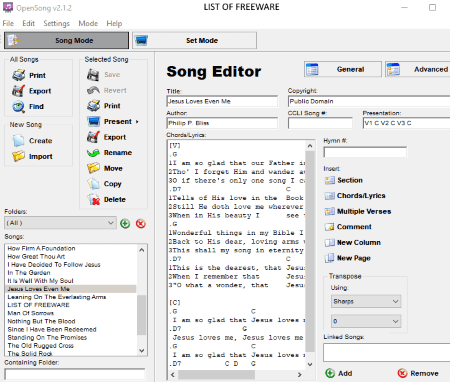Screen dimensions: 450x382
Task: Open the Advanced editor tab
Action: (x=418, y=69)
